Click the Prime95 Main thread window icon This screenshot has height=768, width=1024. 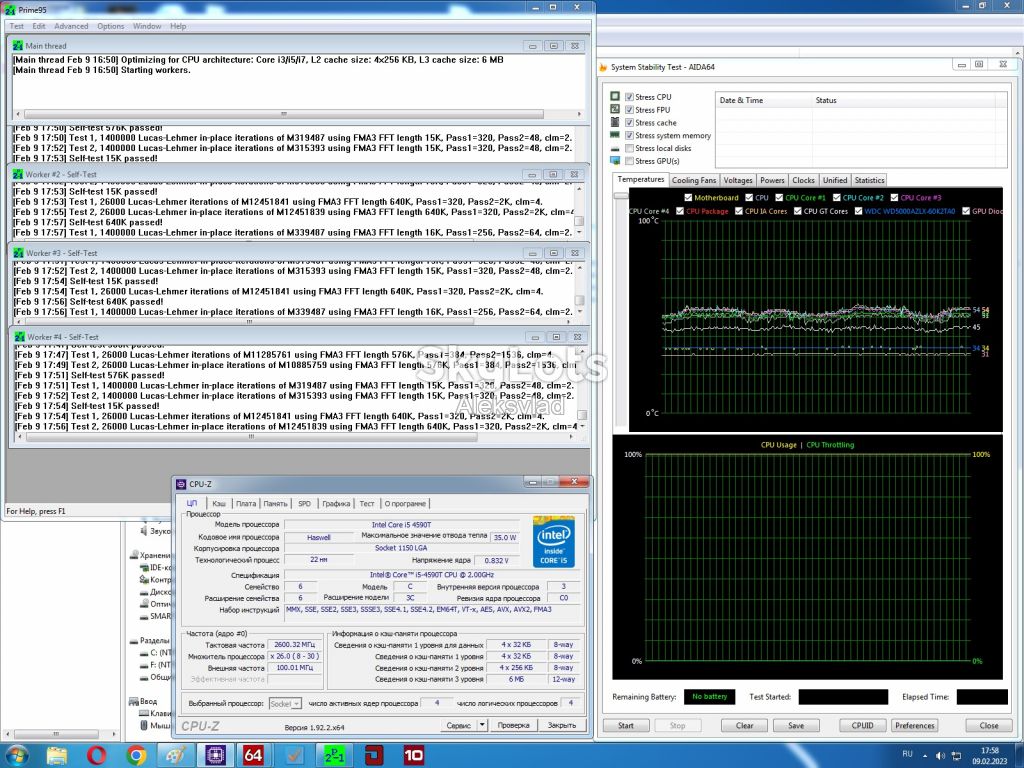point(18,46)
